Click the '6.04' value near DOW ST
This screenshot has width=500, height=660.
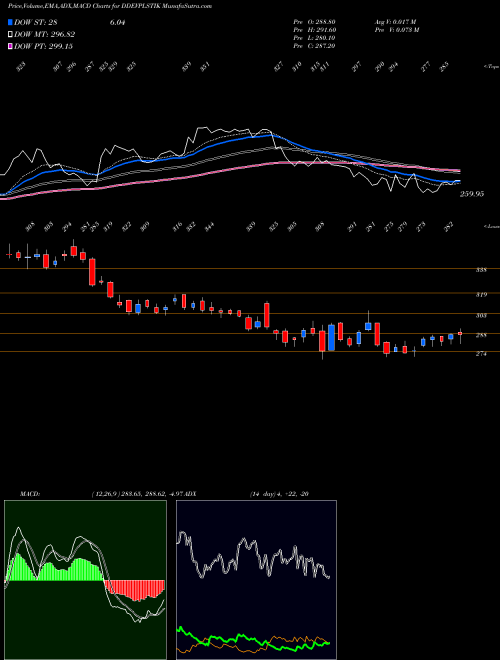117,23
